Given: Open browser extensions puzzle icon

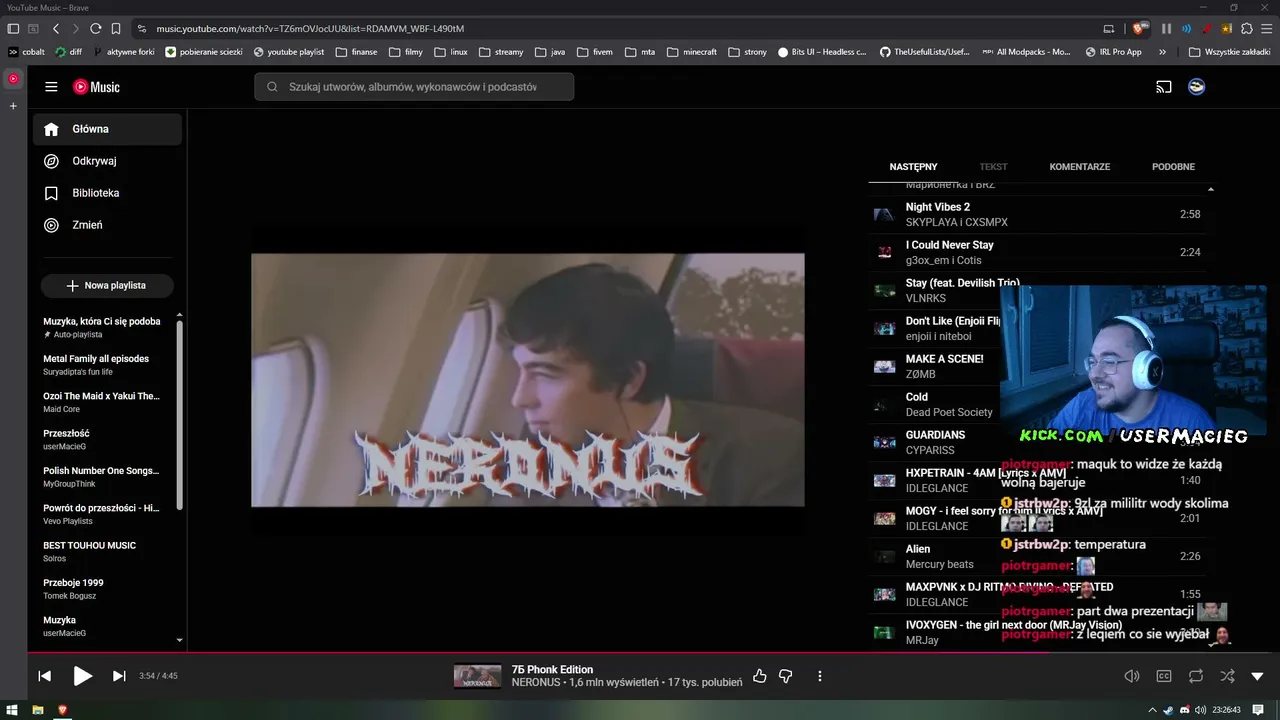Looking at the screenshot, I should click(1246, 29).
